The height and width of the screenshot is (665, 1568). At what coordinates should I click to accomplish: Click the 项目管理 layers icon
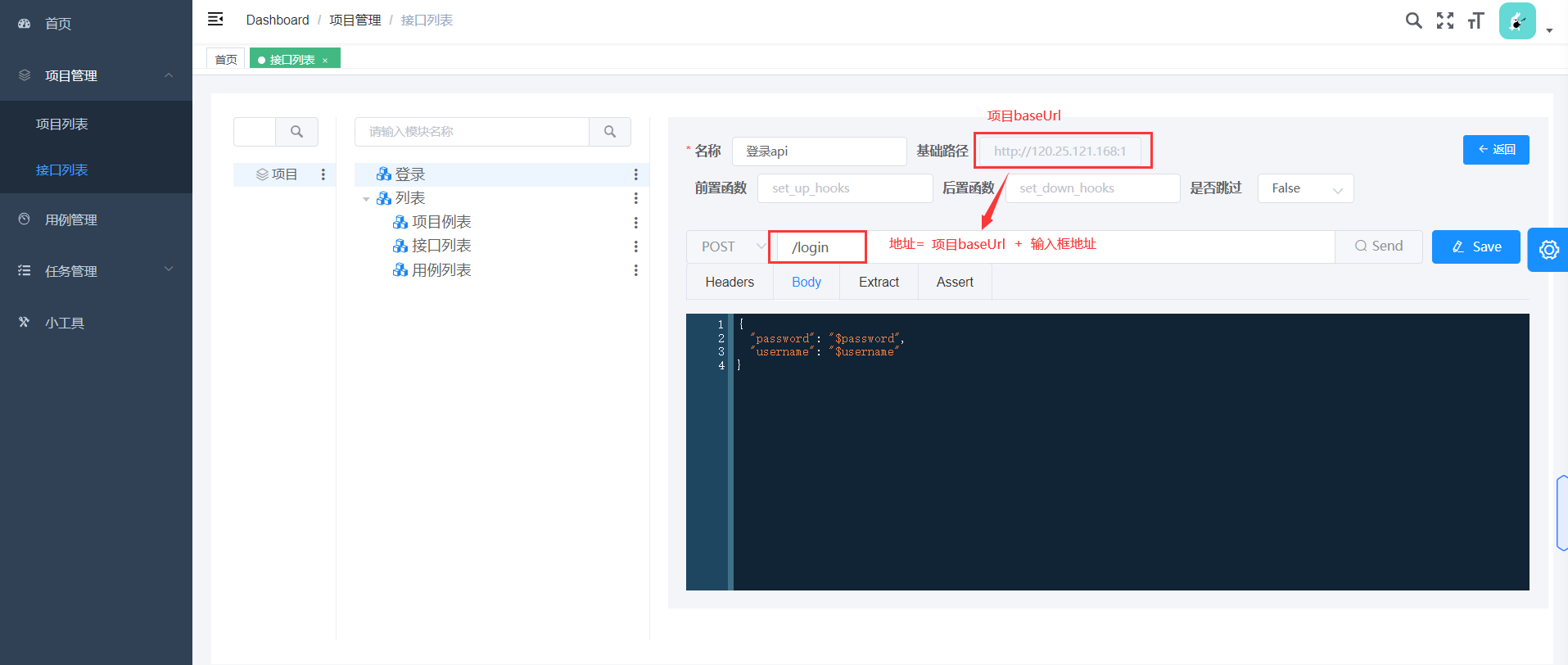(x=25, y=75)
